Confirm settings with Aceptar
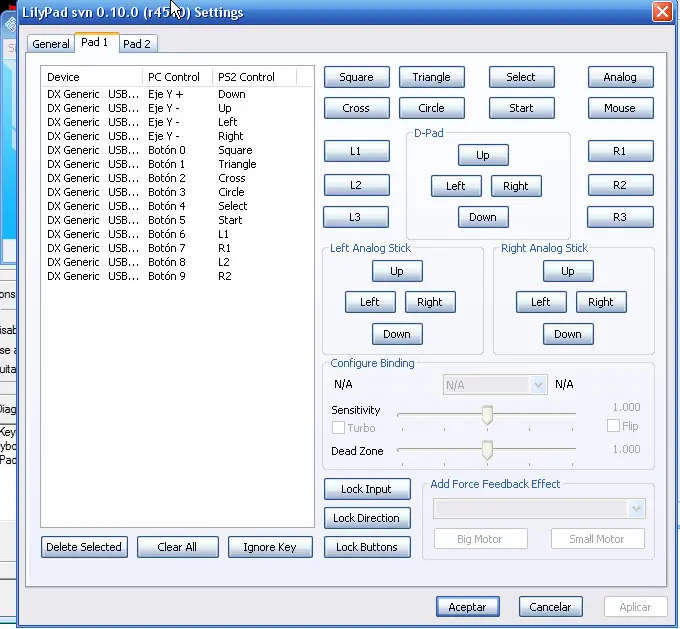680x629 pixels. point(468,606)
